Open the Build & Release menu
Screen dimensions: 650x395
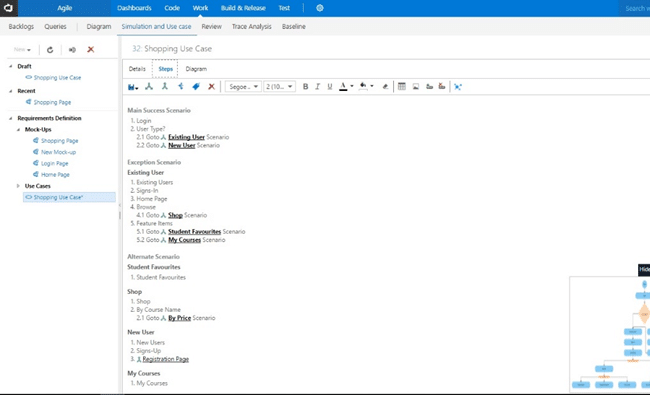[x=243, y=8]
